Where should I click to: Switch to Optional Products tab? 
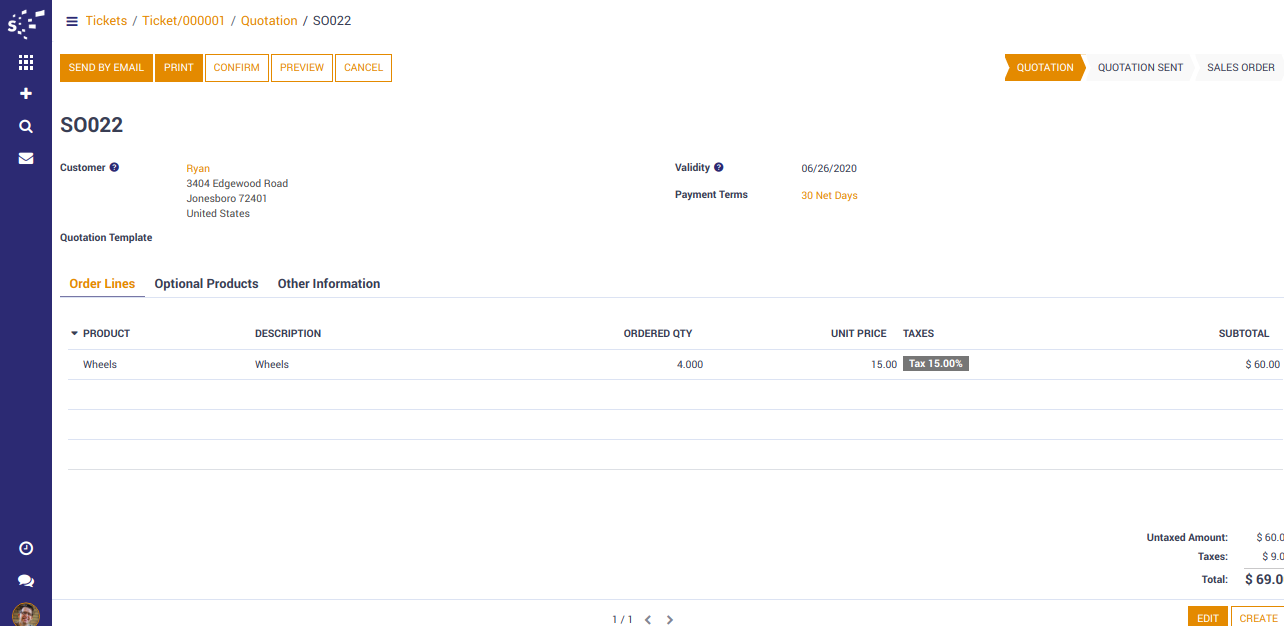pyautogui.click(x=206, y=284)
